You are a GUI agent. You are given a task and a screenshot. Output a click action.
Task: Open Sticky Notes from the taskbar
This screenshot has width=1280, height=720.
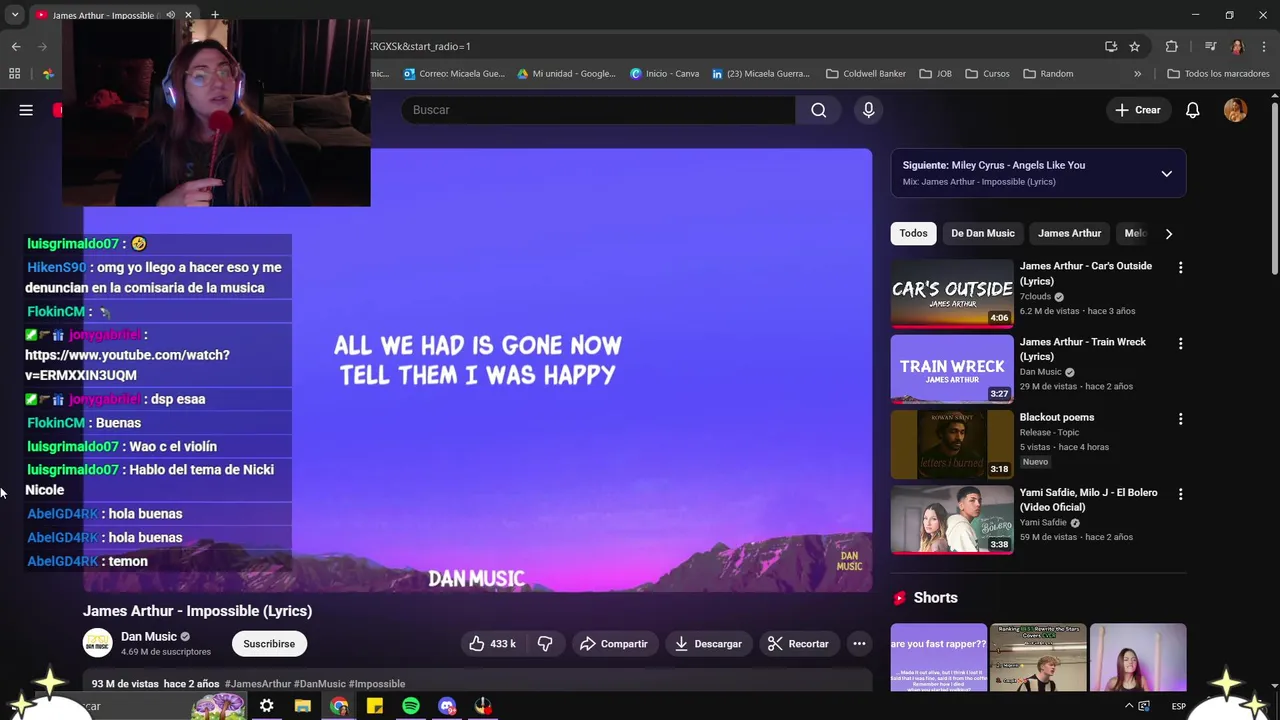click(x=375, y=706)
